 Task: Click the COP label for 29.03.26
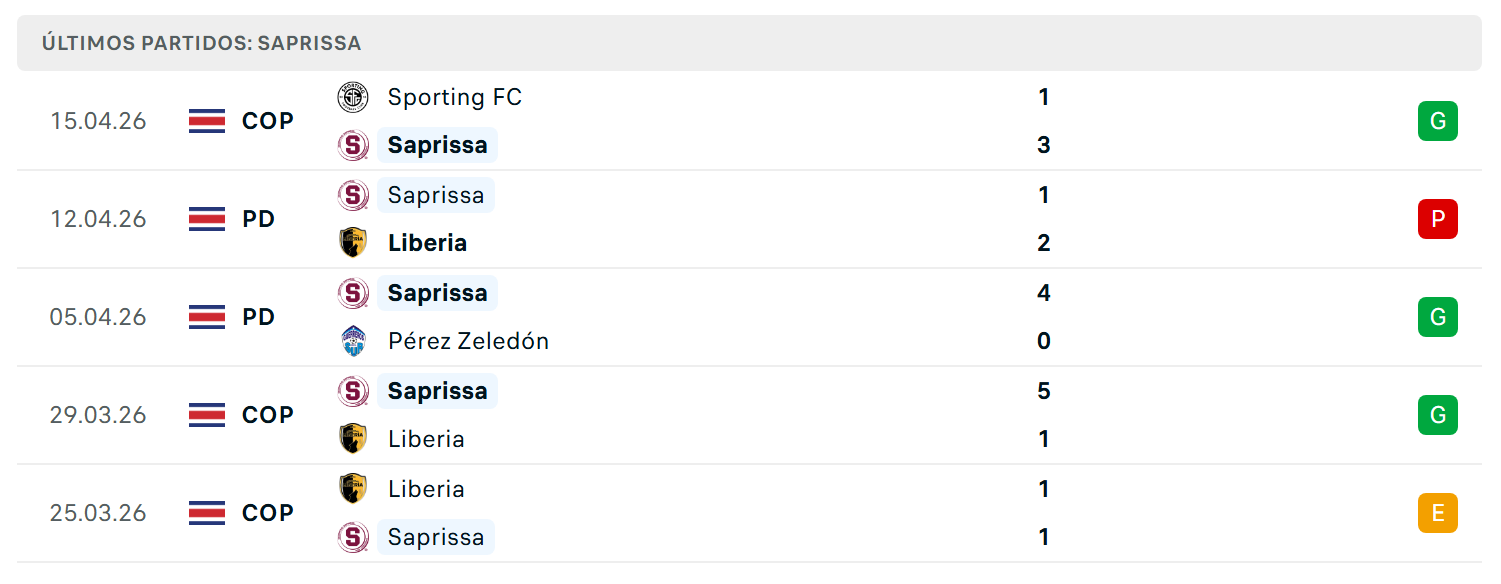coord(268,415)
